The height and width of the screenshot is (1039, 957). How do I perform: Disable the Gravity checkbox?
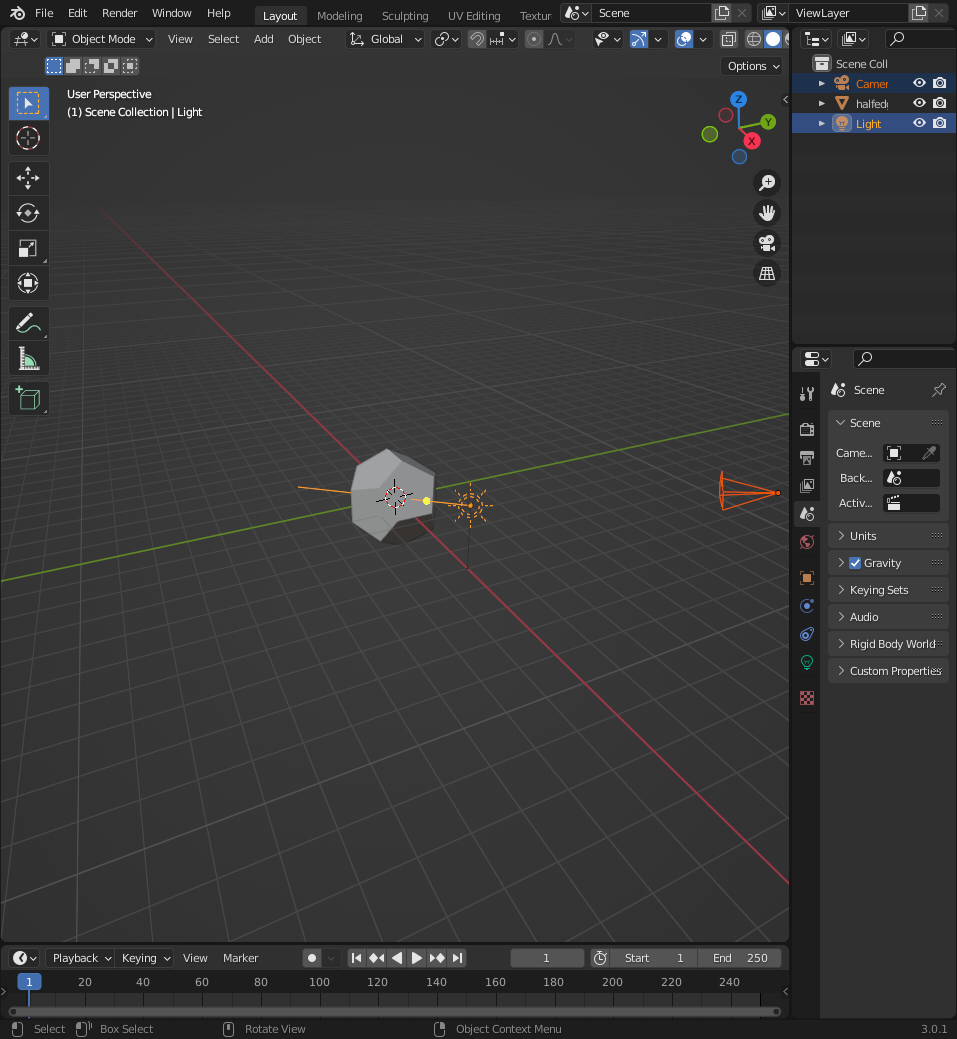click(855, 563)
